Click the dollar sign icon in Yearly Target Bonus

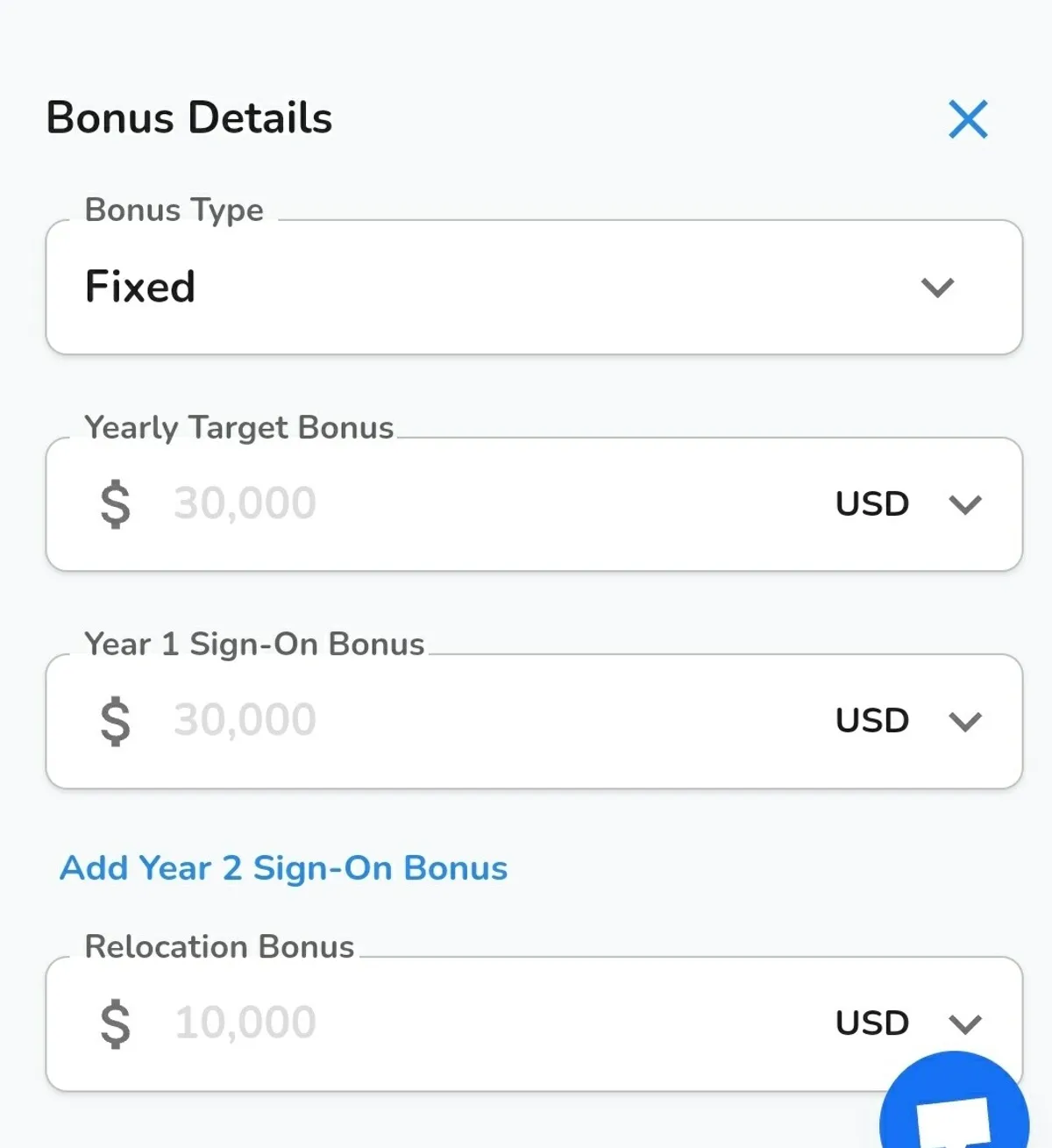(x=116, y=504)
